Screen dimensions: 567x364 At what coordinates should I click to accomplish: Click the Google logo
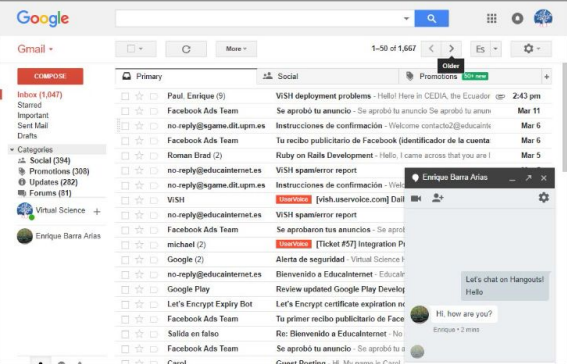coord(43,18)
